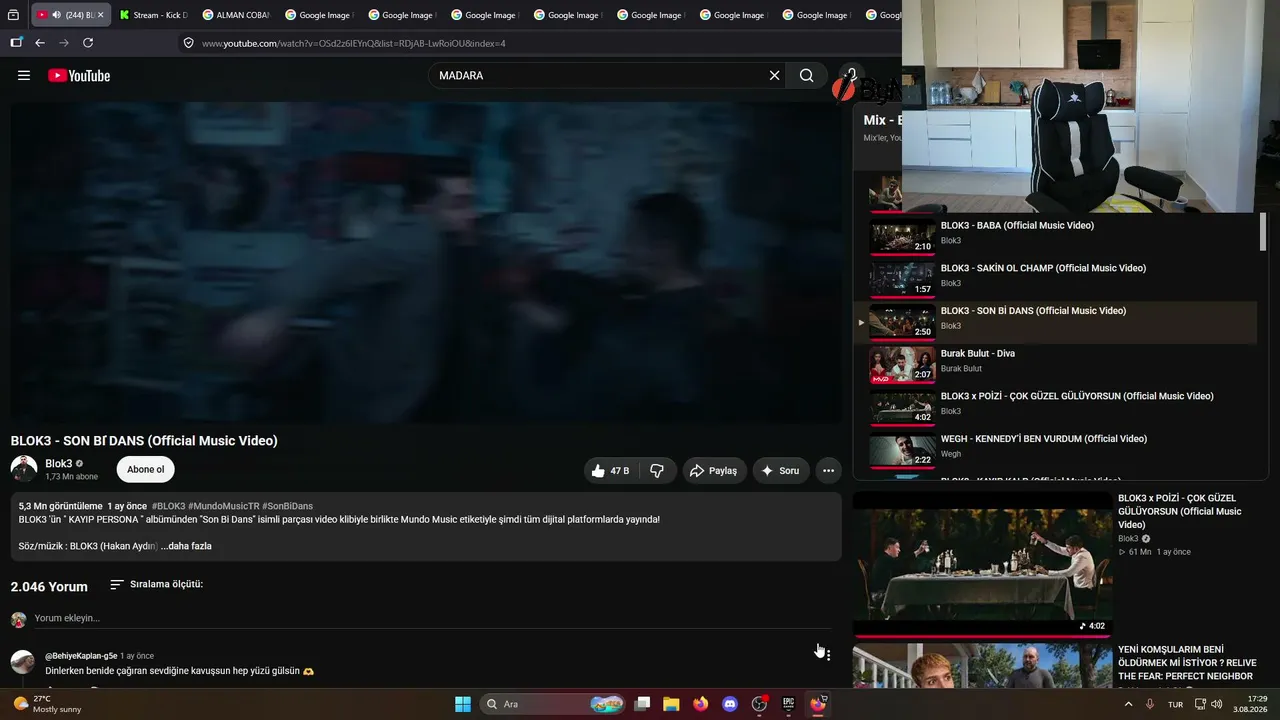Clear the MADARA search text
Viewport: 1280px width, 720px height.
point(774,76)
